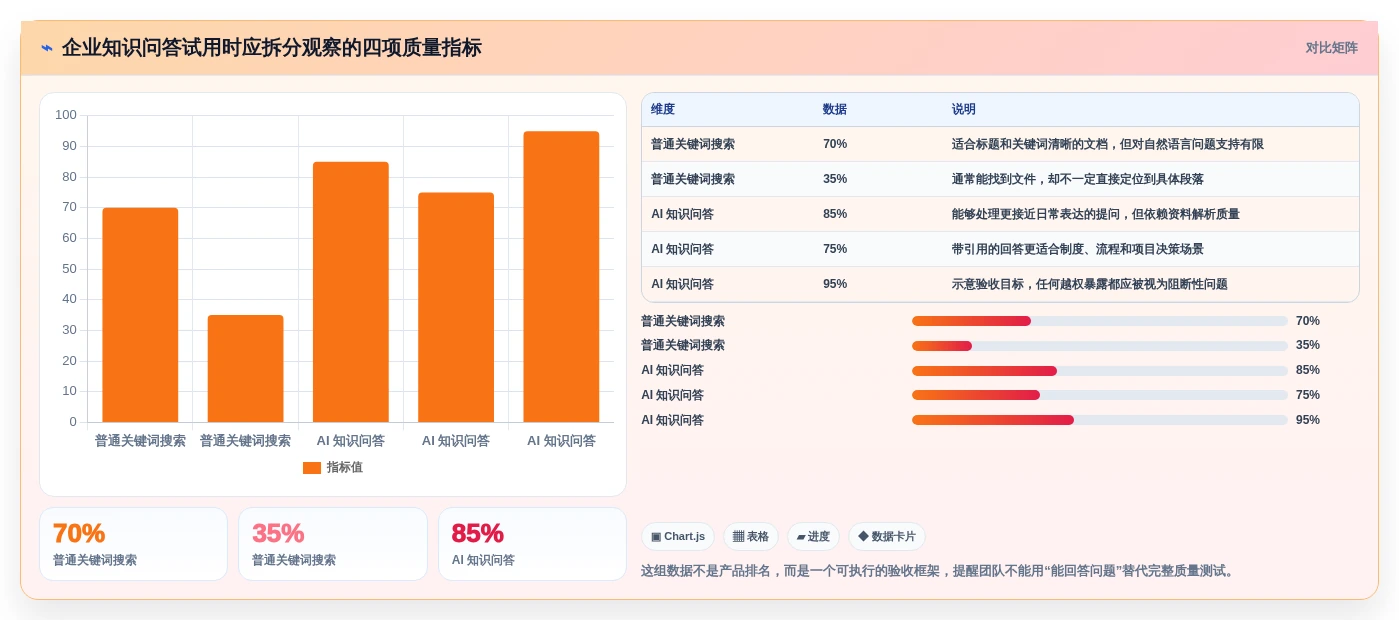Click description '示意验收目标，任何越权暴露…'
This screenshot has width=1399, height=620.
(x=1090, y=284)
